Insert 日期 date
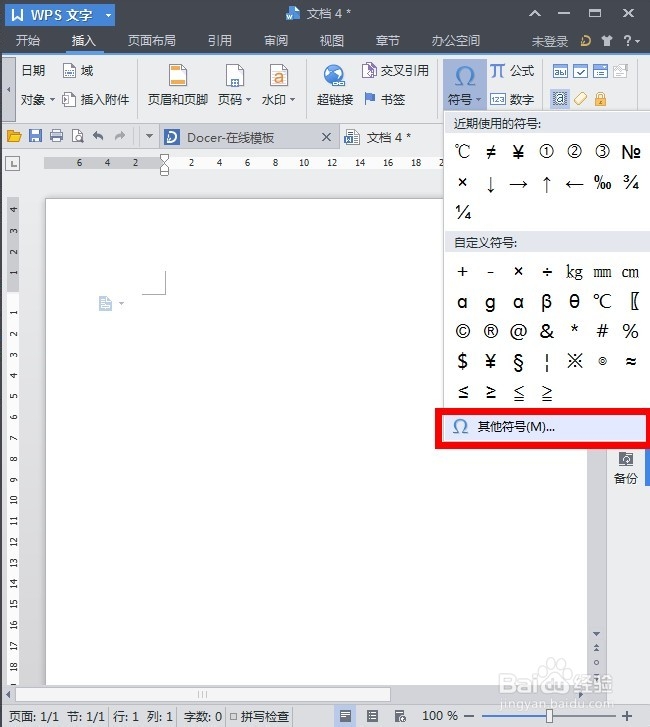 33,70
